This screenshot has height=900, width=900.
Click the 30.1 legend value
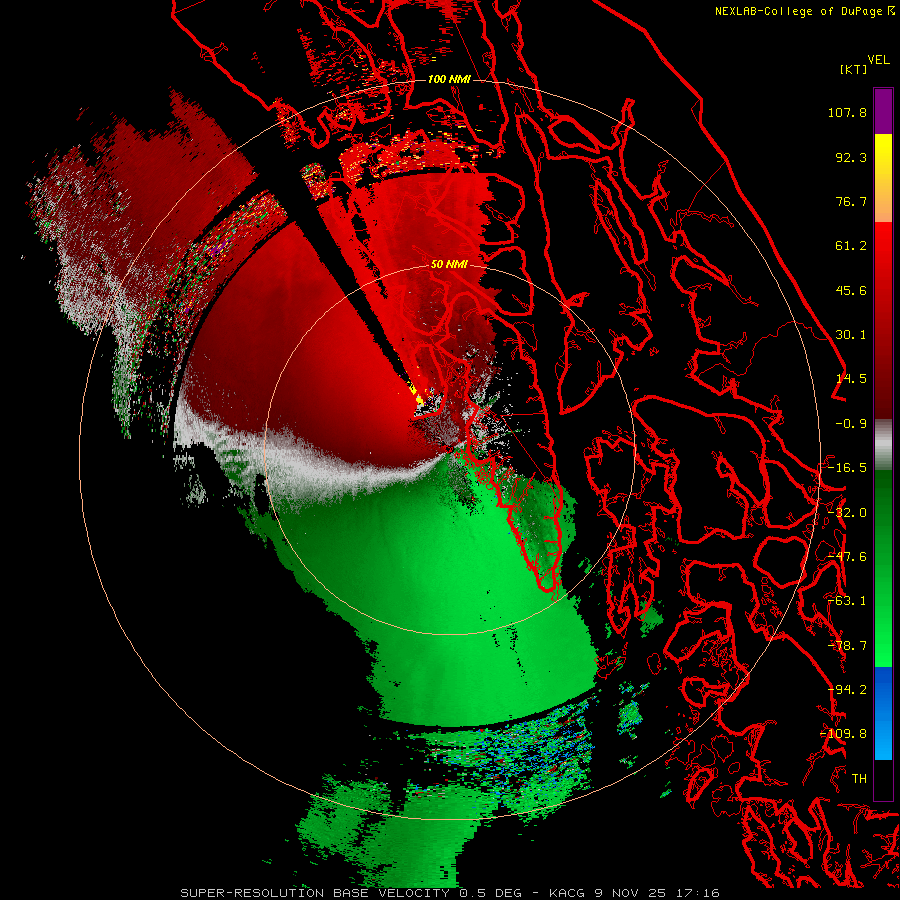(x=851, y=335)
